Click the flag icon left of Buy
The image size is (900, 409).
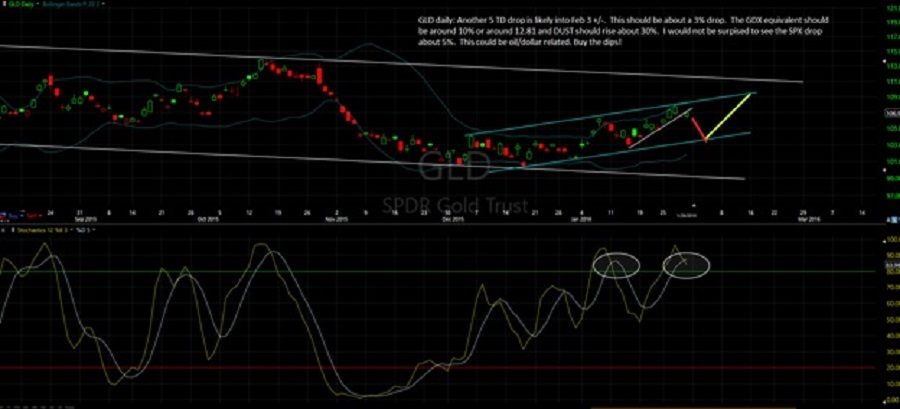tap(3, 216)
